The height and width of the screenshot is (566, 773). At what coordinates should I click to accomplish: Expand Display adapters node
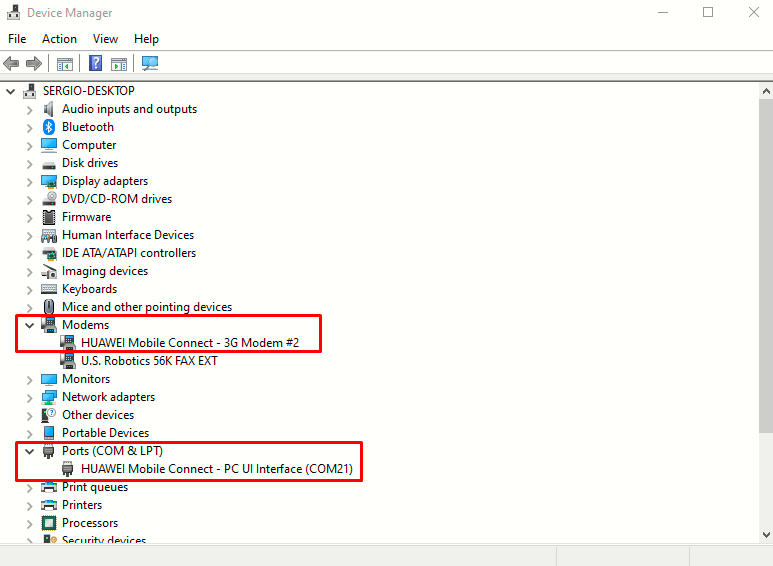pyautogui.click(x=30, y=181)
